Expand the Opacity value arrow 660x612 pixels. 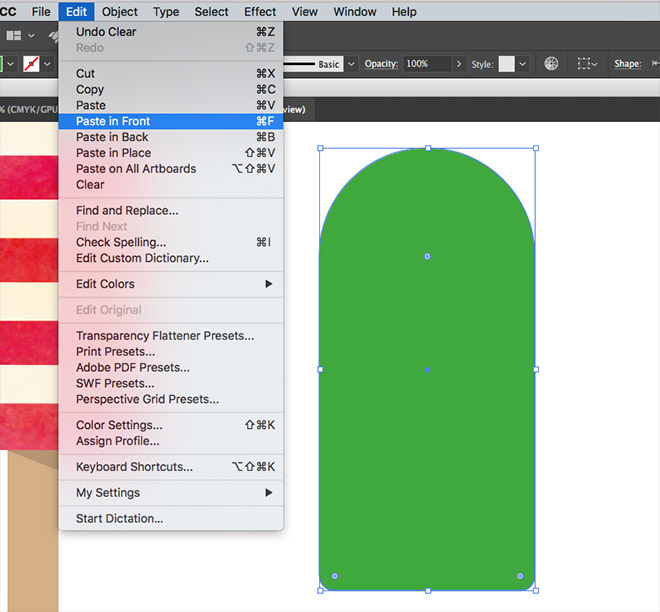coord(459,64)
